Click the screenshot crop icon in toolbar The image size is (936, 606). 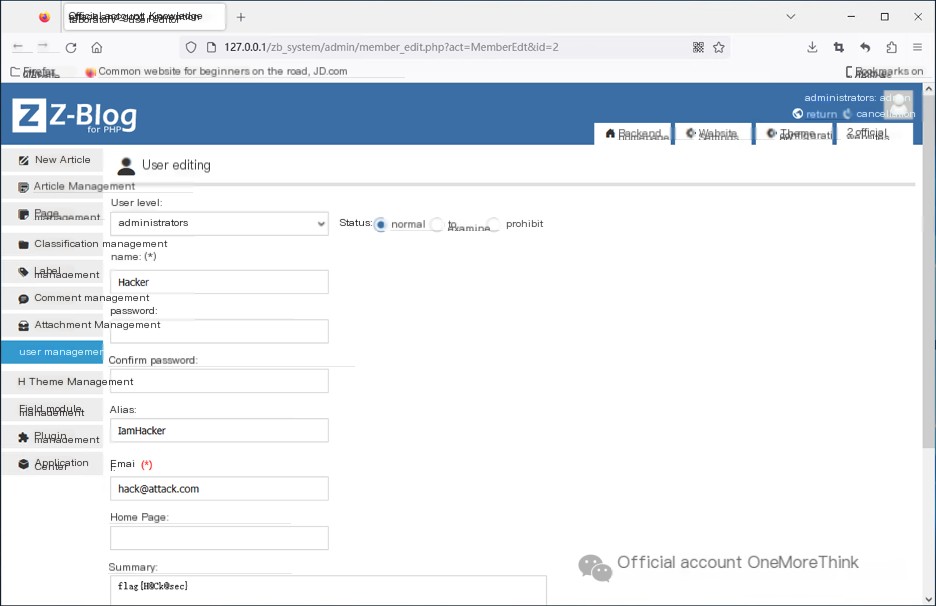839,47
